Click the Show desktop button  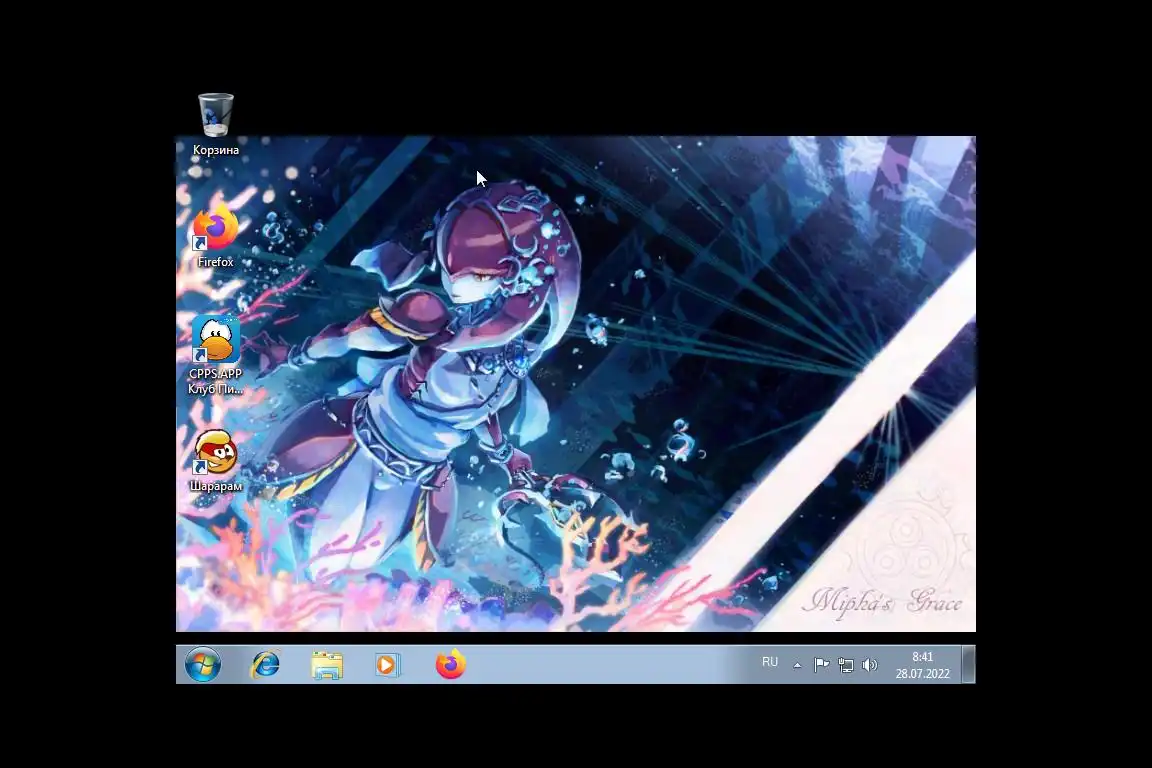pyautogui.click(x=968, y=665)
